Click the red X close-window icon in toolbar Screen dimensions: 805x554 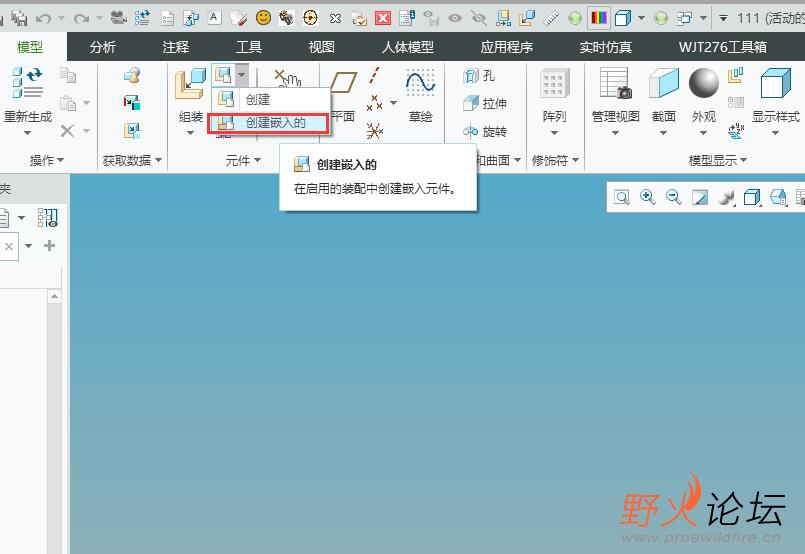point(382,18)
